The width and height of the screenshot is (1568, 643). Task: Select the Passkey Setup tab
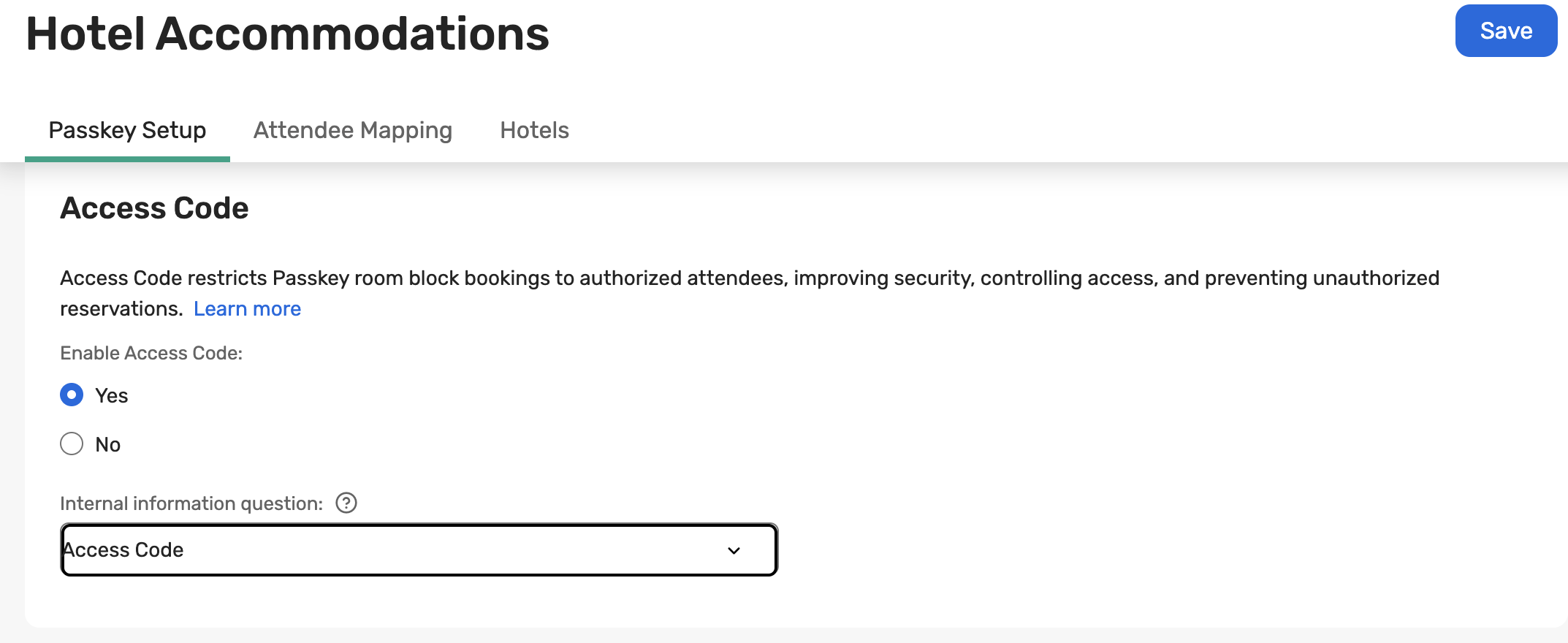(127, 130)
